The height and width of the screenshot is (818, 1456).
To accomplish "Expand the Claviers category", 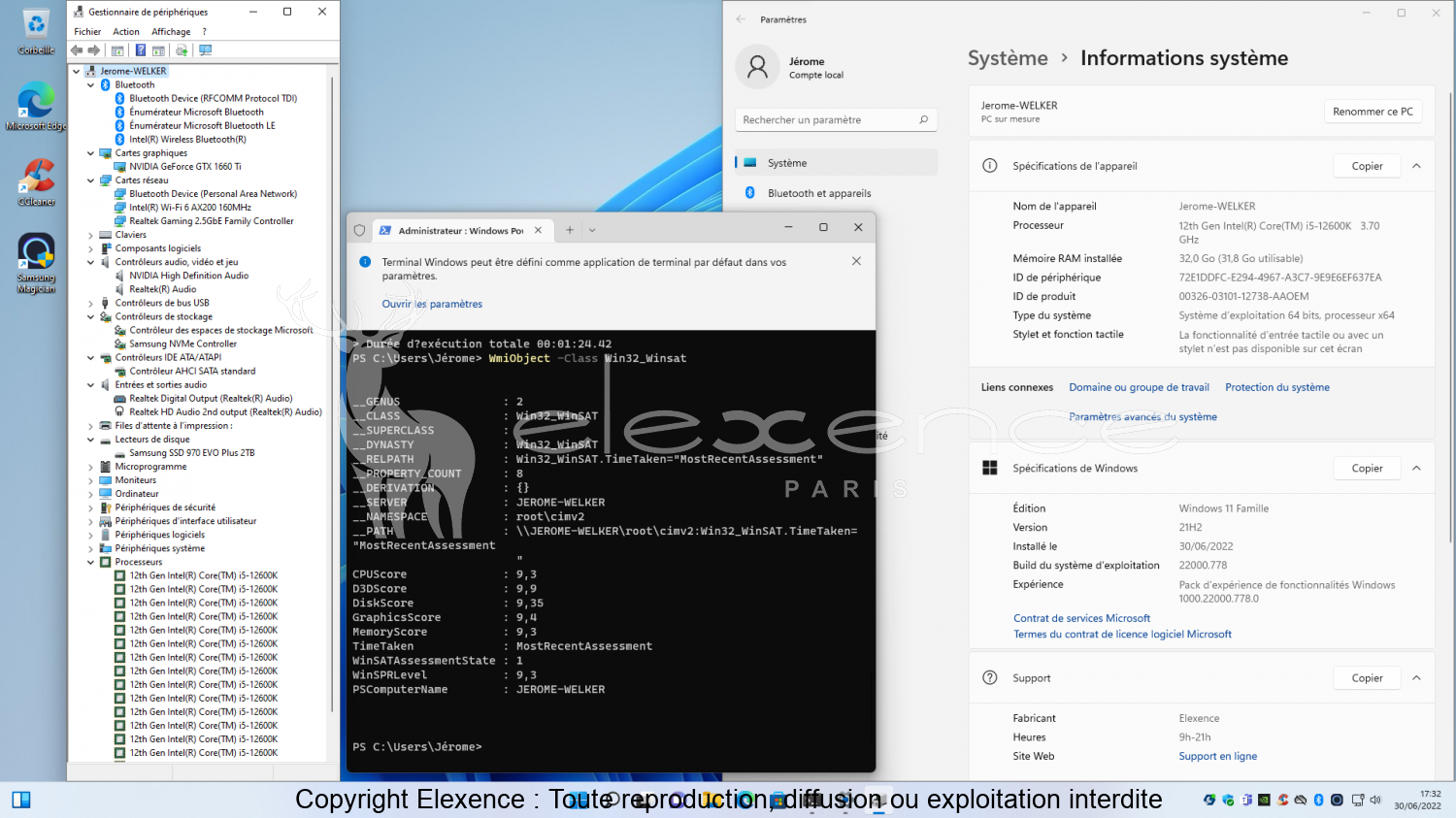I will point(91,235).
